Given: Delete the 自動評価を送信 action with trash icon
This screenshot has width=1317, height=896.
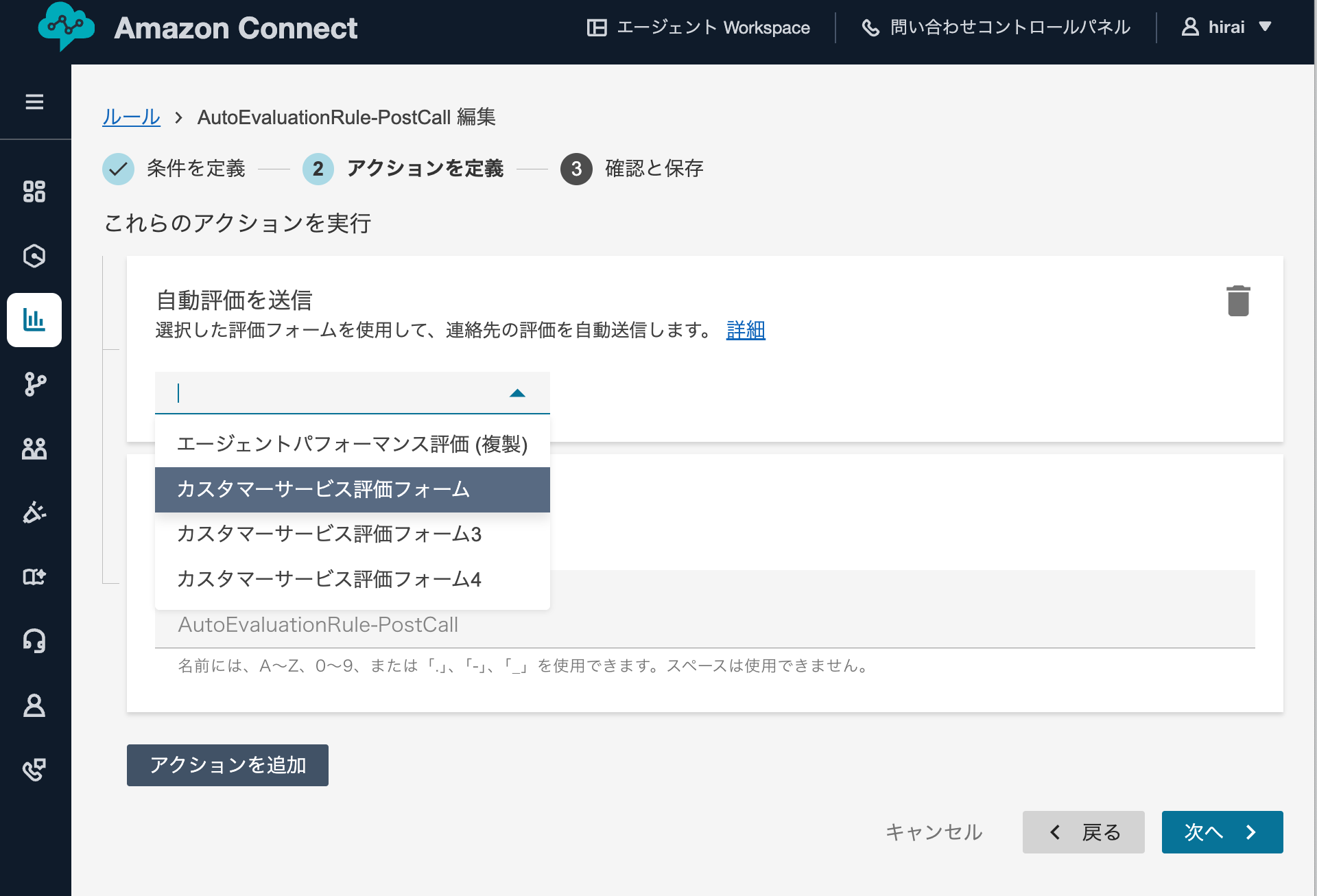Looking at the screenshot, I should [1238, 300].
